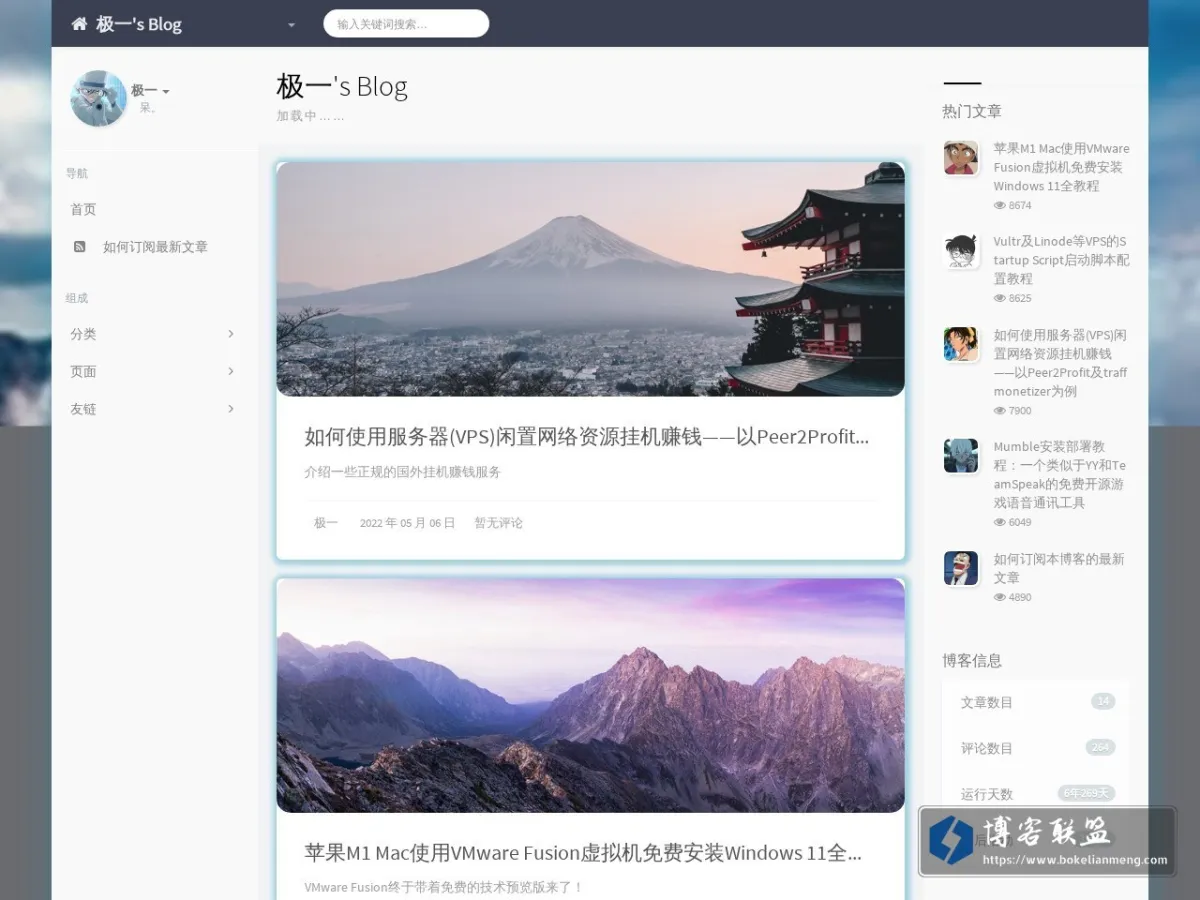Focus the keyword search input field
Image resolution: width=1200 pixels, height=900 pixels.
point(406,24)
